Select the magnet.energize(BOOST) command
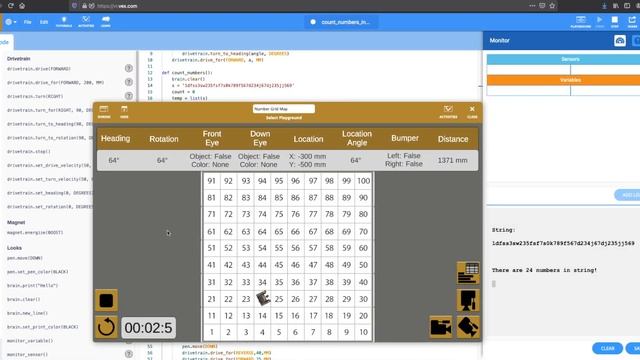The image size is (640, 360). click(35, 232)
